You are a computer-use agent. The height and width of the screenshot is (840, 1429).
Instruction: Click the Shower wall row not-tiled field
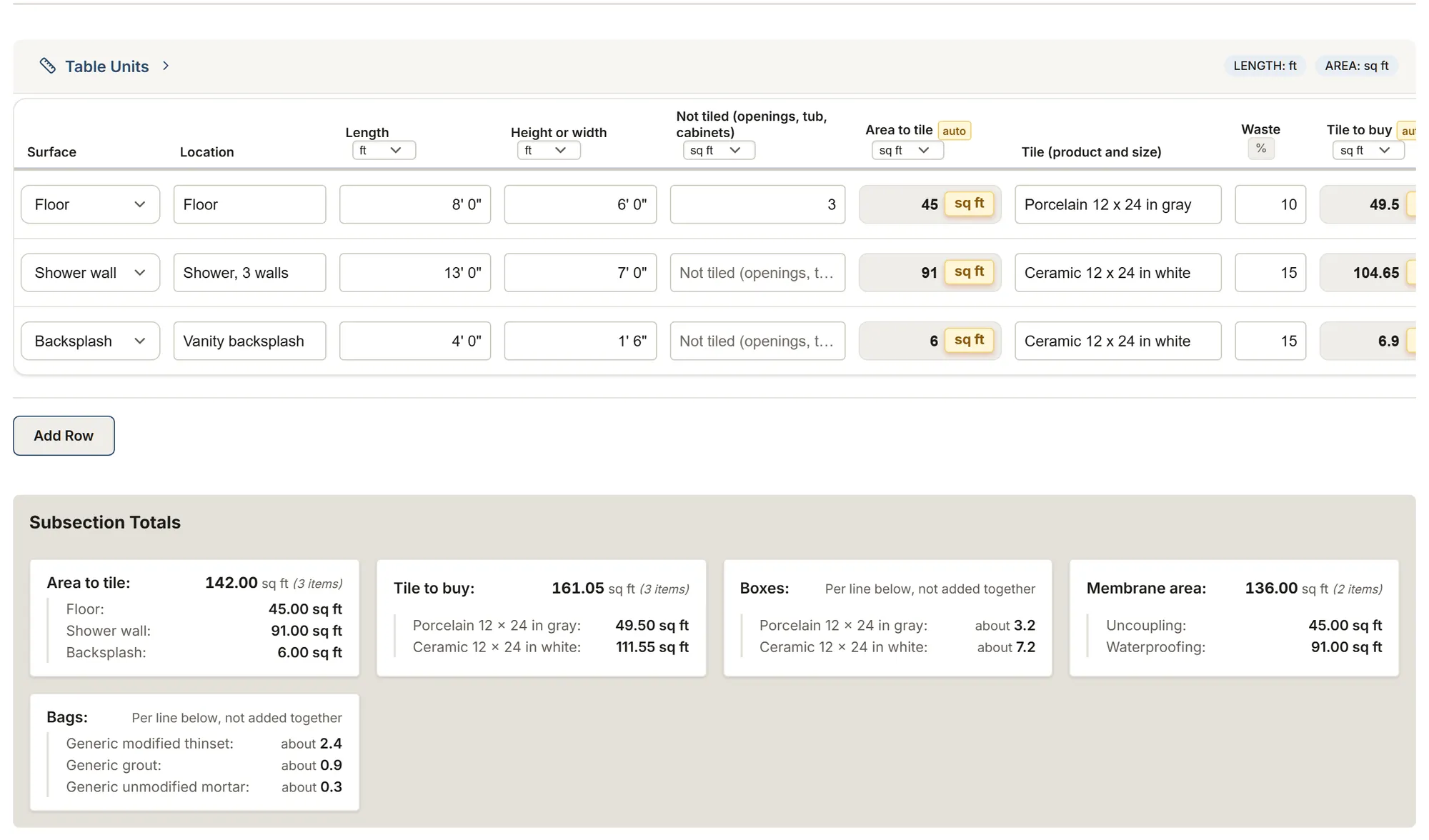(x=757, y=273)
